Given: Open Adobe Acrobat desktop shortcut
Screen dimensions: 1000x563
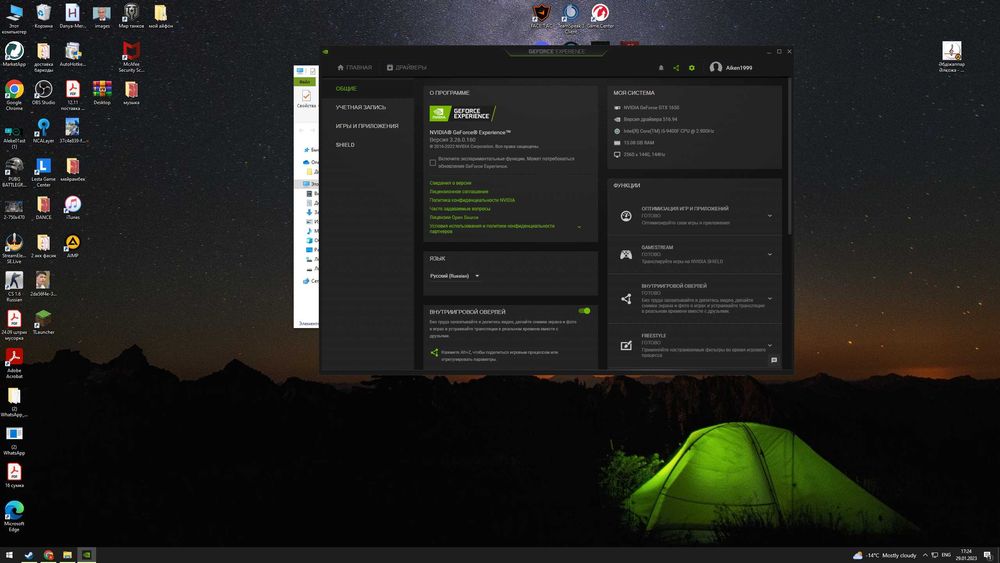Looking at the screenshot, I should 14,363.
